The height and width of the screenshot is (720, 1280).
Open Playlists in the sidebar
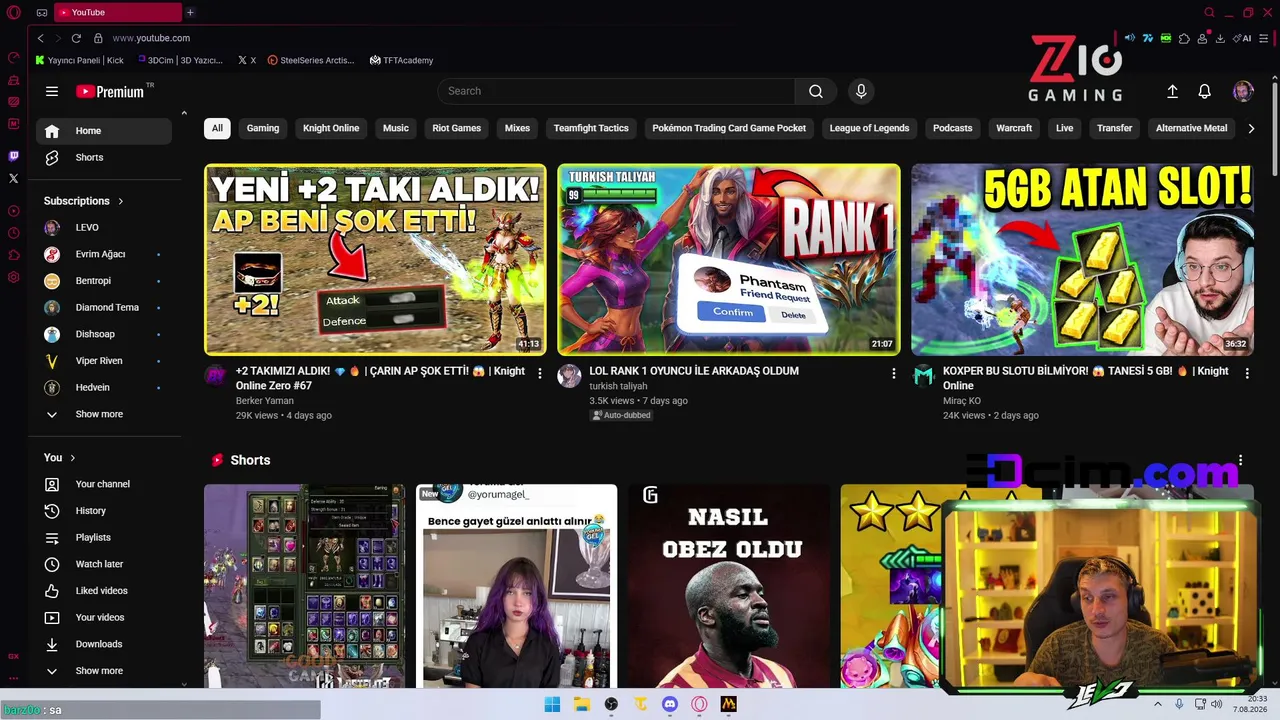point(104,537)
